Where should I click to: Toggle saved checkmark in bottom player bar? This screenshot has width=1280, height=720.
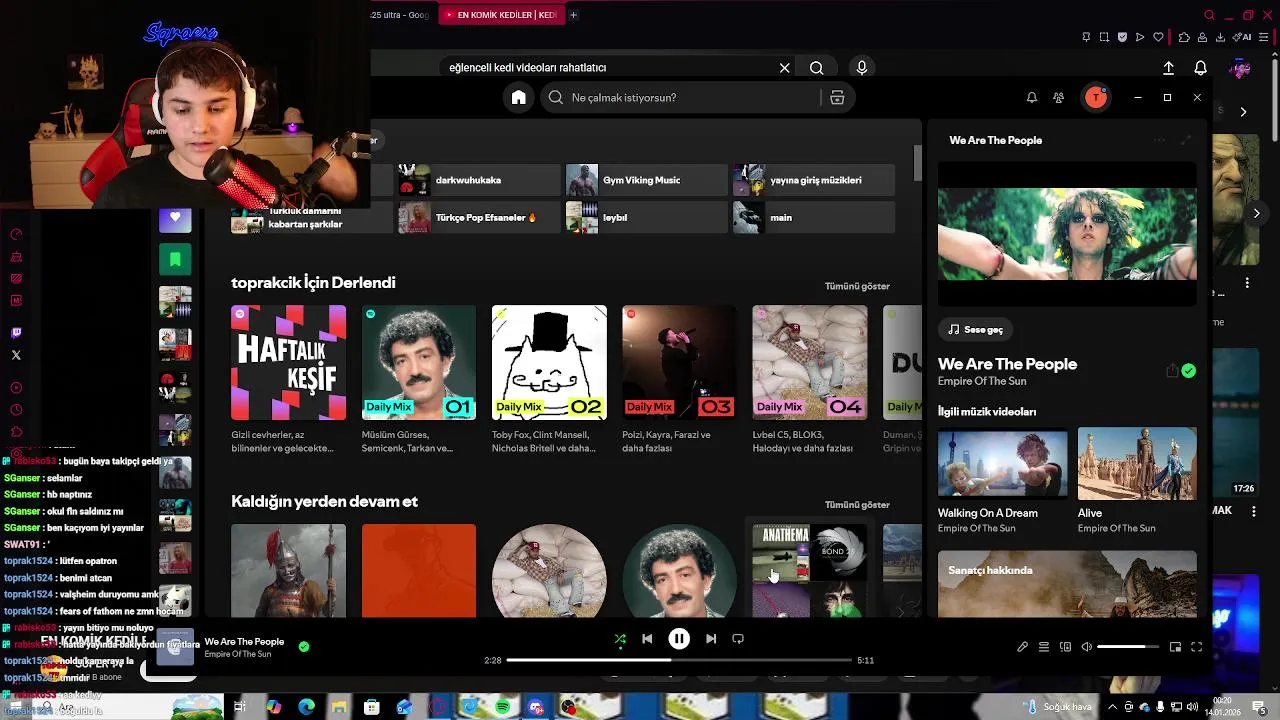coord(304,646)
